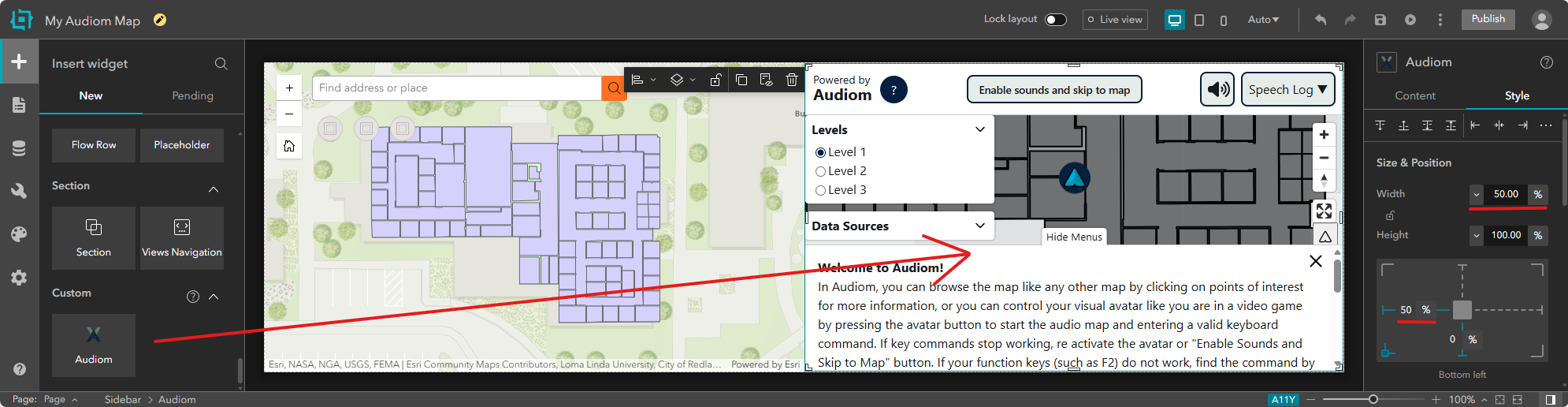Open the Auto resolution dropdown
1568x407 pixels.
click(1263, 20)
